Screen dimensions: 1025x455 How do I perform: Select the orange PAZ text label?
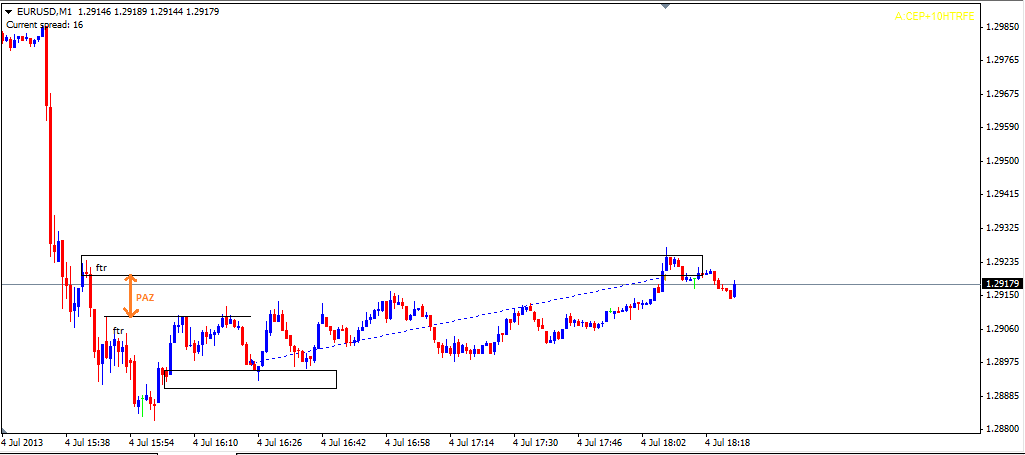145,297
